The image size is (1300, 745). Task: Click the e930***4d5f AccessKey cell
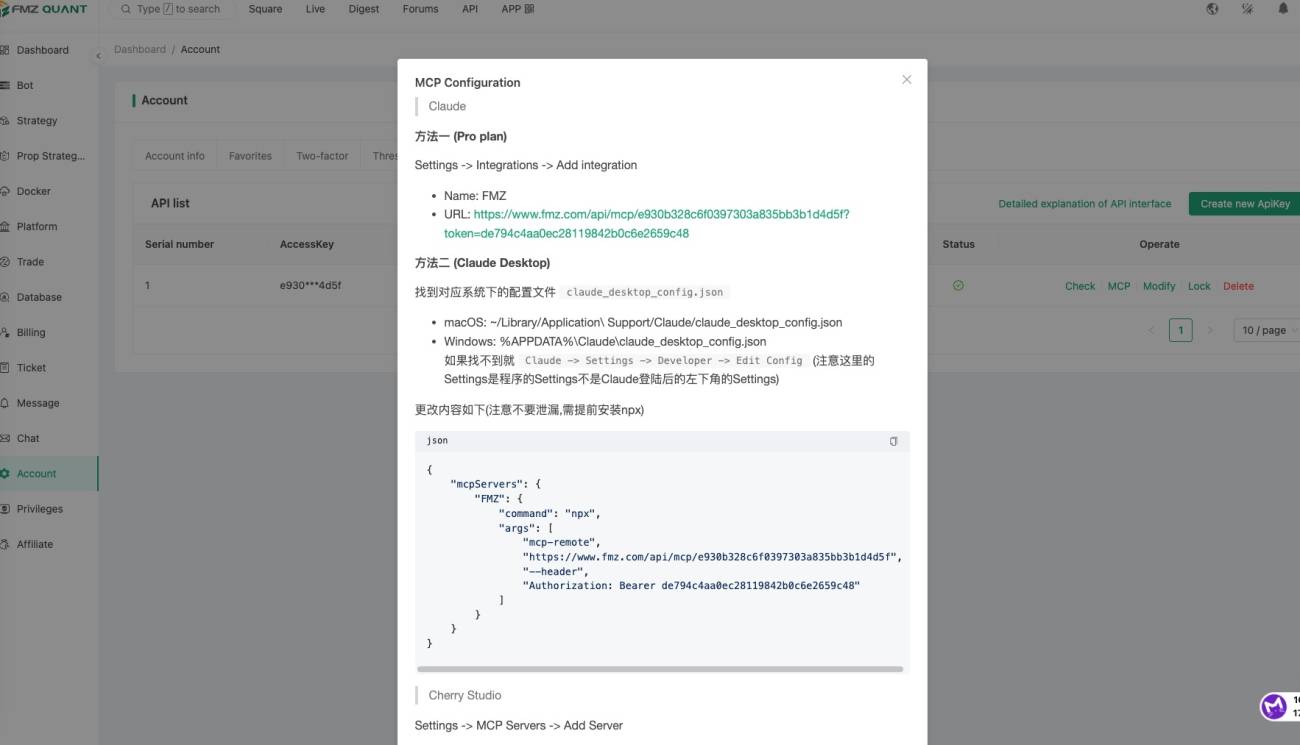(310, 286)
